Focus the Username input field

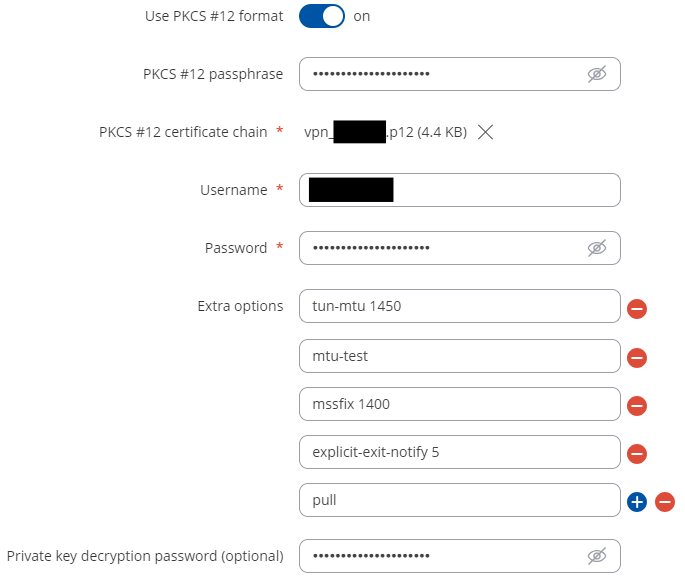[460, 190]
